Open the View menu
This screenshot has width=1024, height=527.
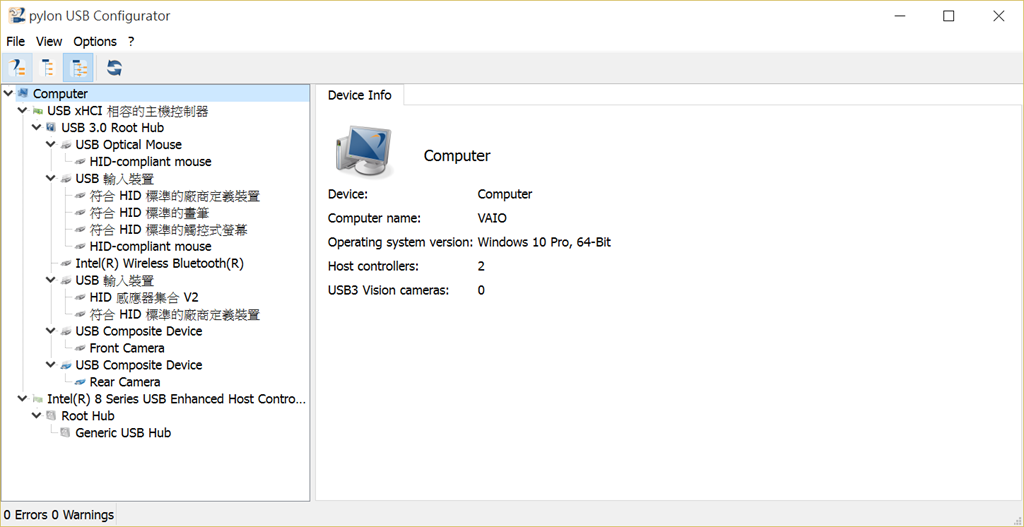point(49,41)
